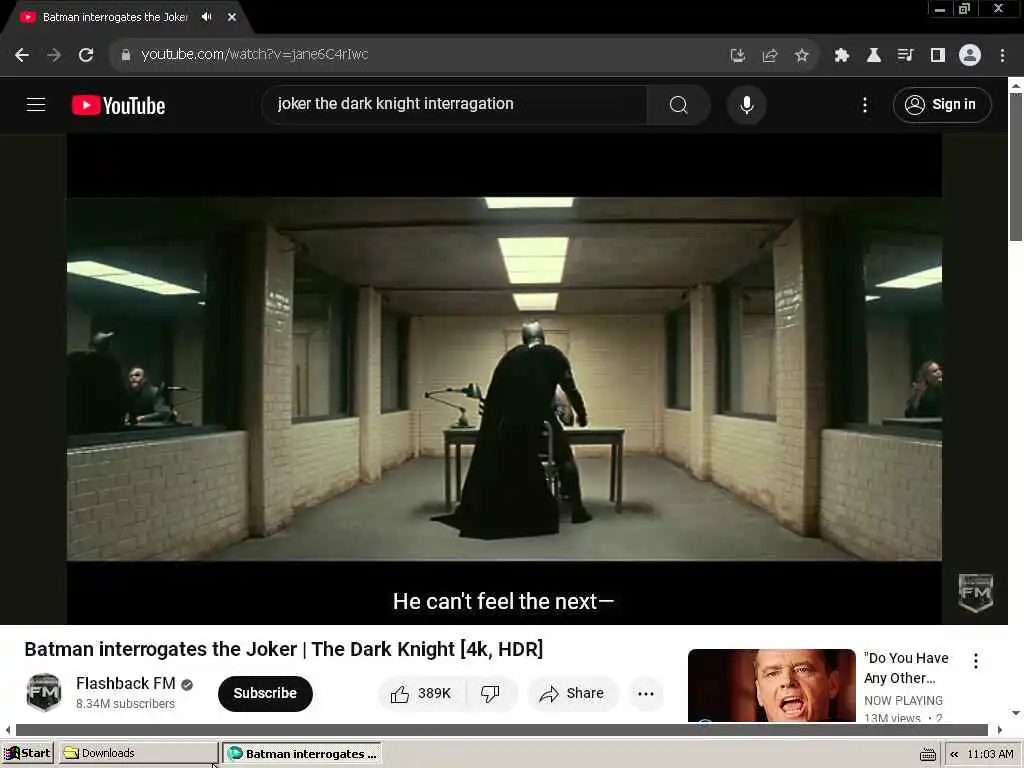1024x768 pixels.
Task: Click the vertical scrollbar up arrow
Action: click(x=1016, y=85)
